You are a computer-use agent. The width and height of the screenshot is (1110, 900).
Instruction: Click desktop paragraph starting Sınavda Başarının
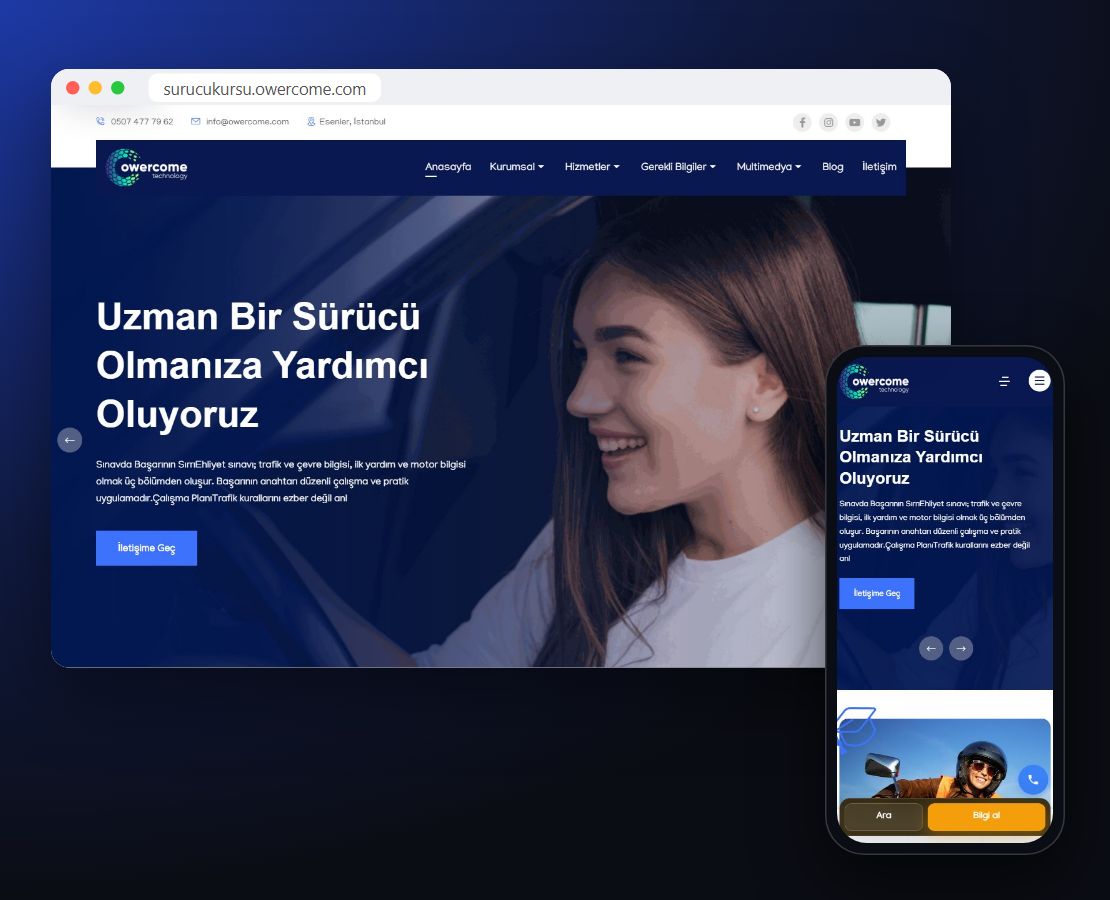(281, 482)
